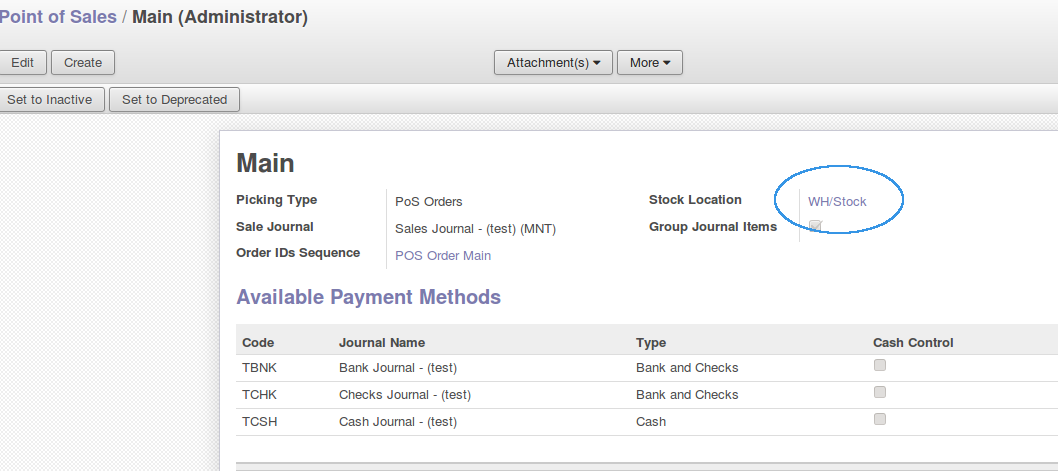This screenshot has width=1058, height=471.
Task: Click the Sale Journal label
Action: coord(275,227)
